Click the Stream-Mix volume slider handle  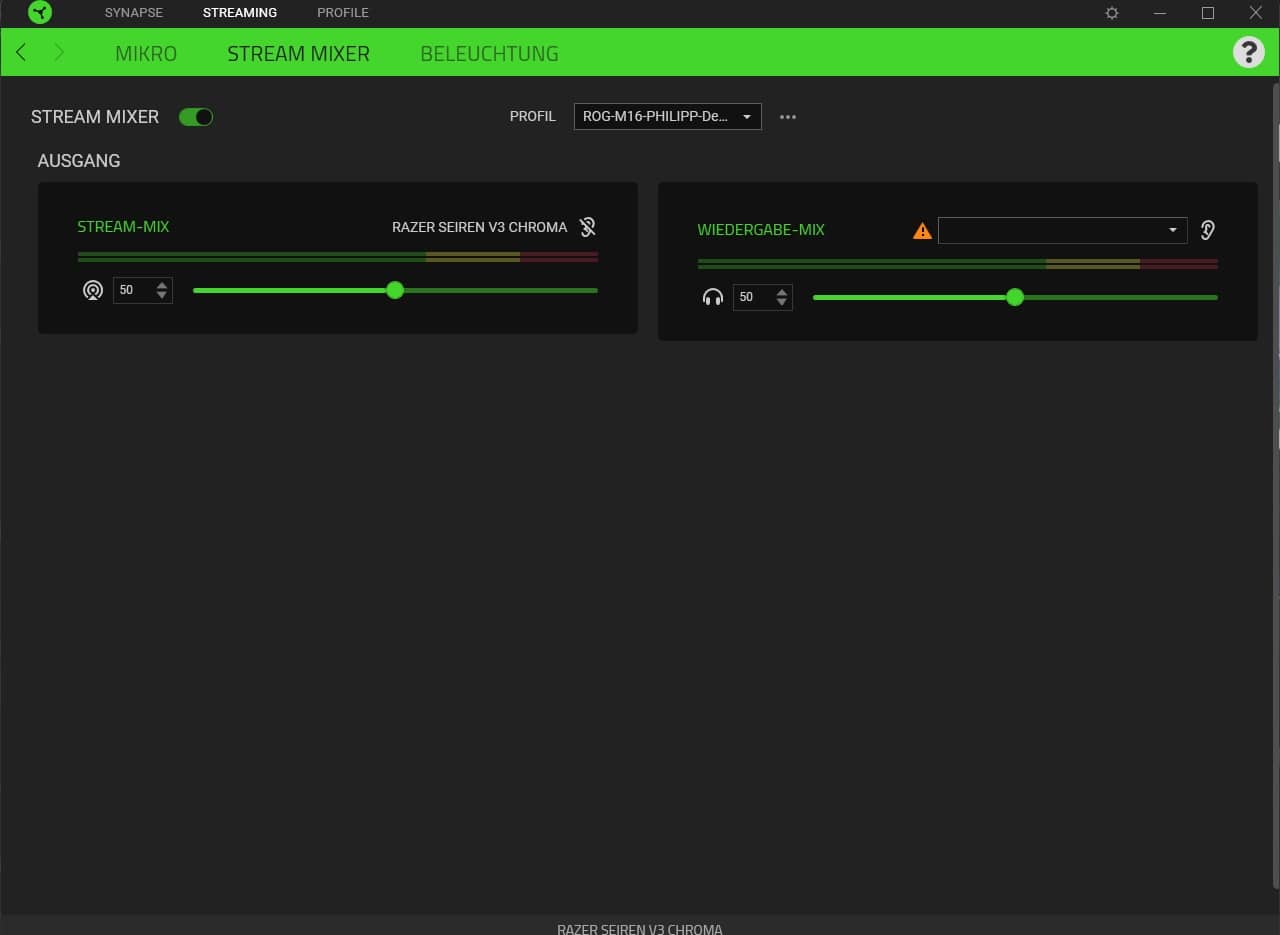(x=395, y=290)
